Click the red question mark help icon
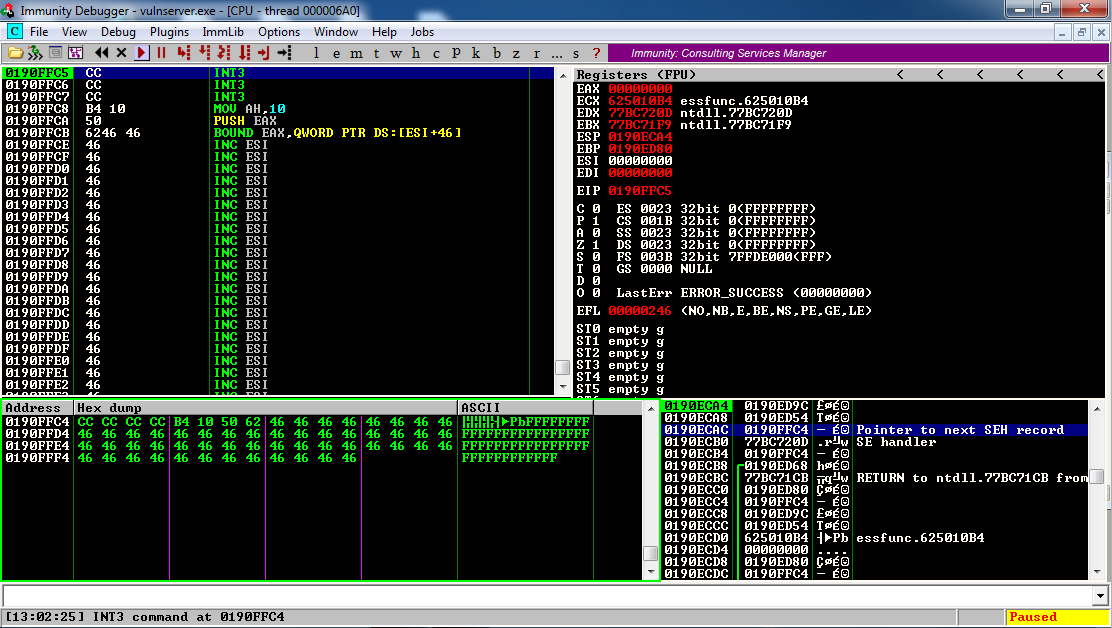 pyautogui.click(x=597, y=53)
